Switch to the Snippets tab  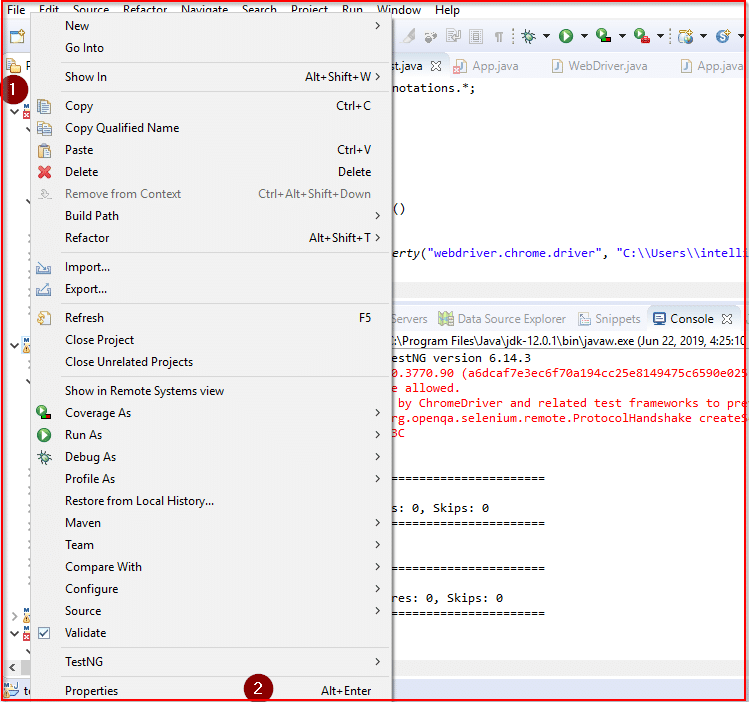tap(609, 319)
